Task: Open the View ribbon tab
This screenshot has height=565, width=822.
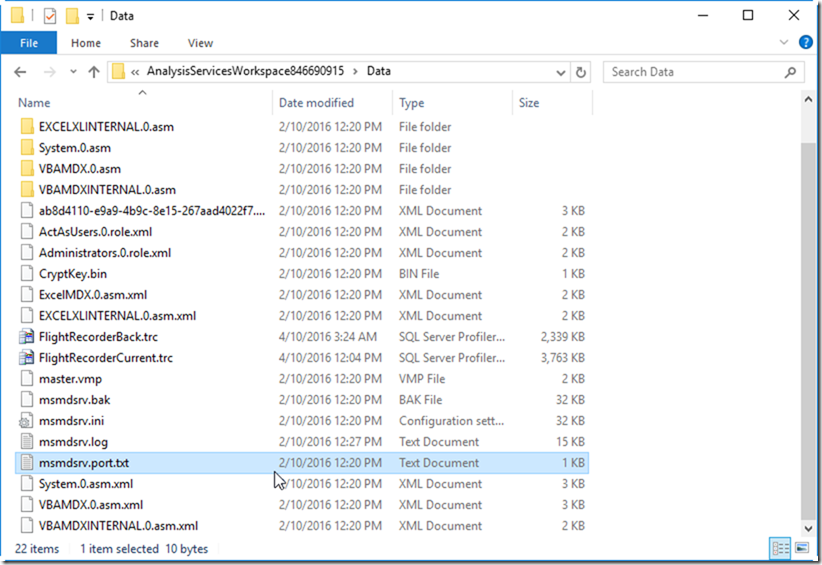Action: click(x=200, y=43)
